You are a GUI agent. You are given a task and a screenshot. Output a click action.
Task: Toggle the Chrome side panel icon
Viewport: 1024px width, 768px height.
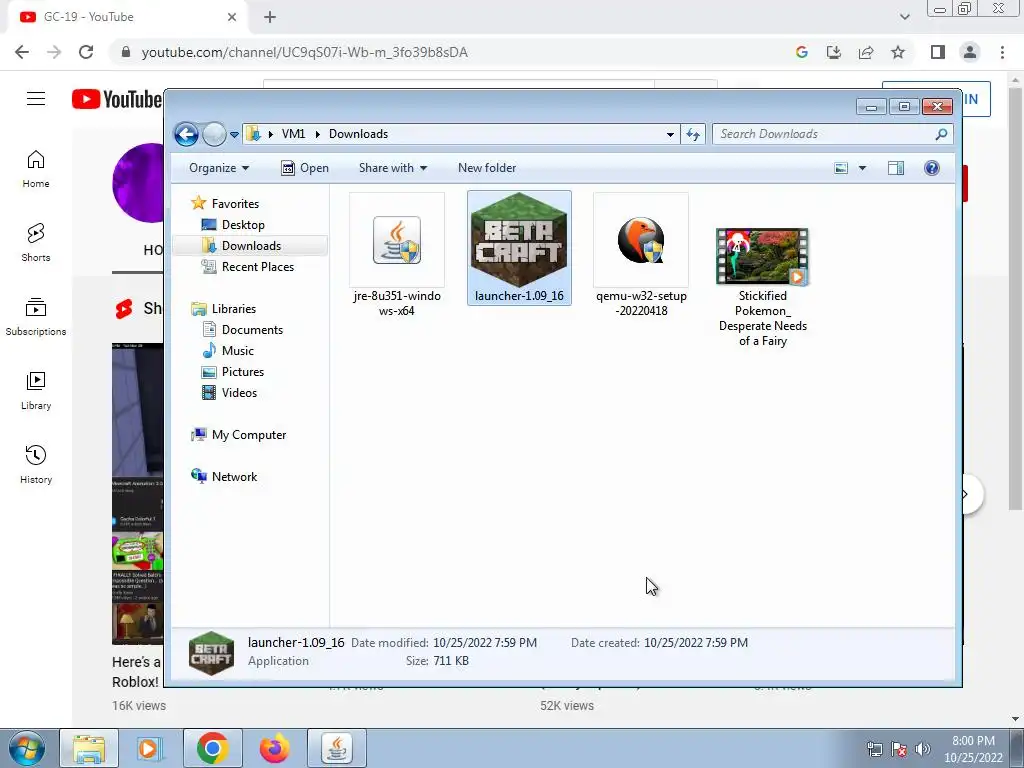pyautogui.click(x=938, y=52)
